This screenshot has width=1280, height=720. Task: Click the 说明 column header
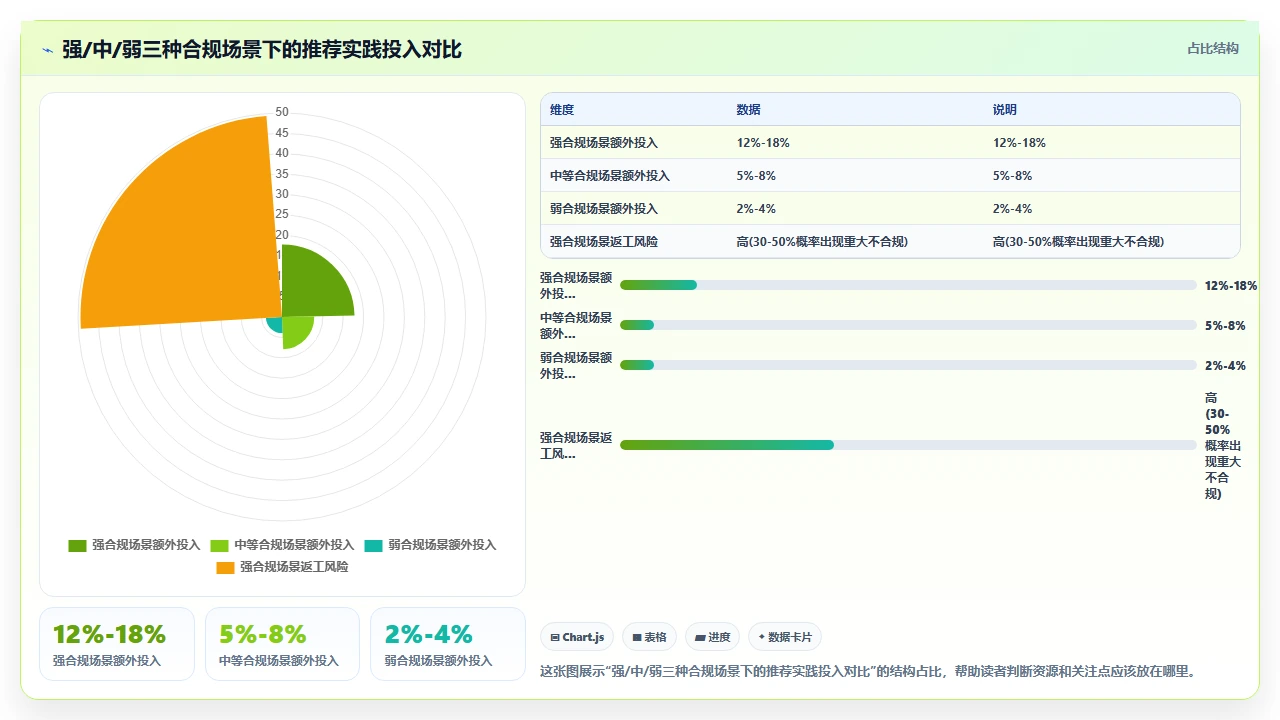click(1005, 110)
